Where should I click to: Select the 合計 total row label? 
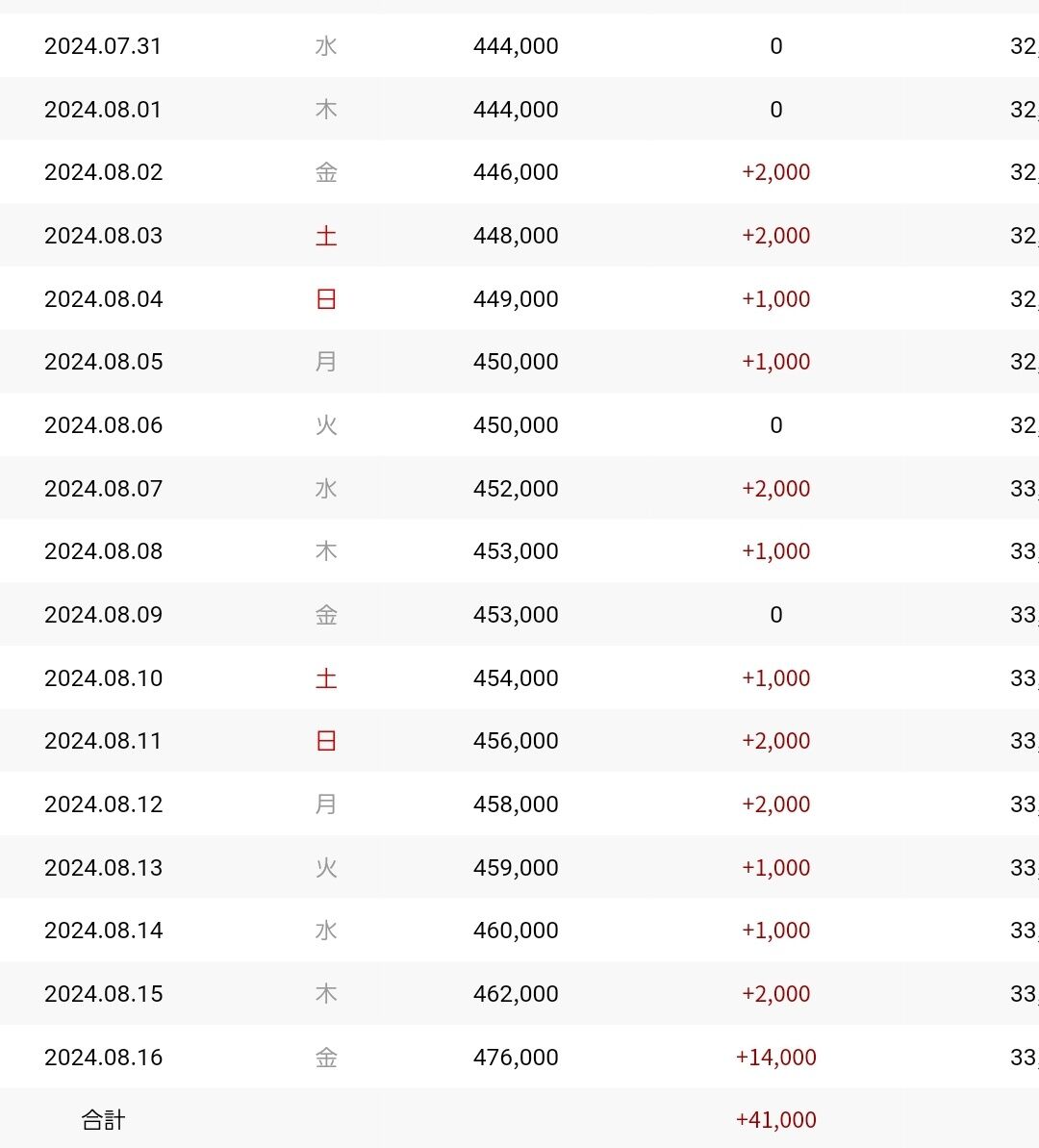point(103,1120)
